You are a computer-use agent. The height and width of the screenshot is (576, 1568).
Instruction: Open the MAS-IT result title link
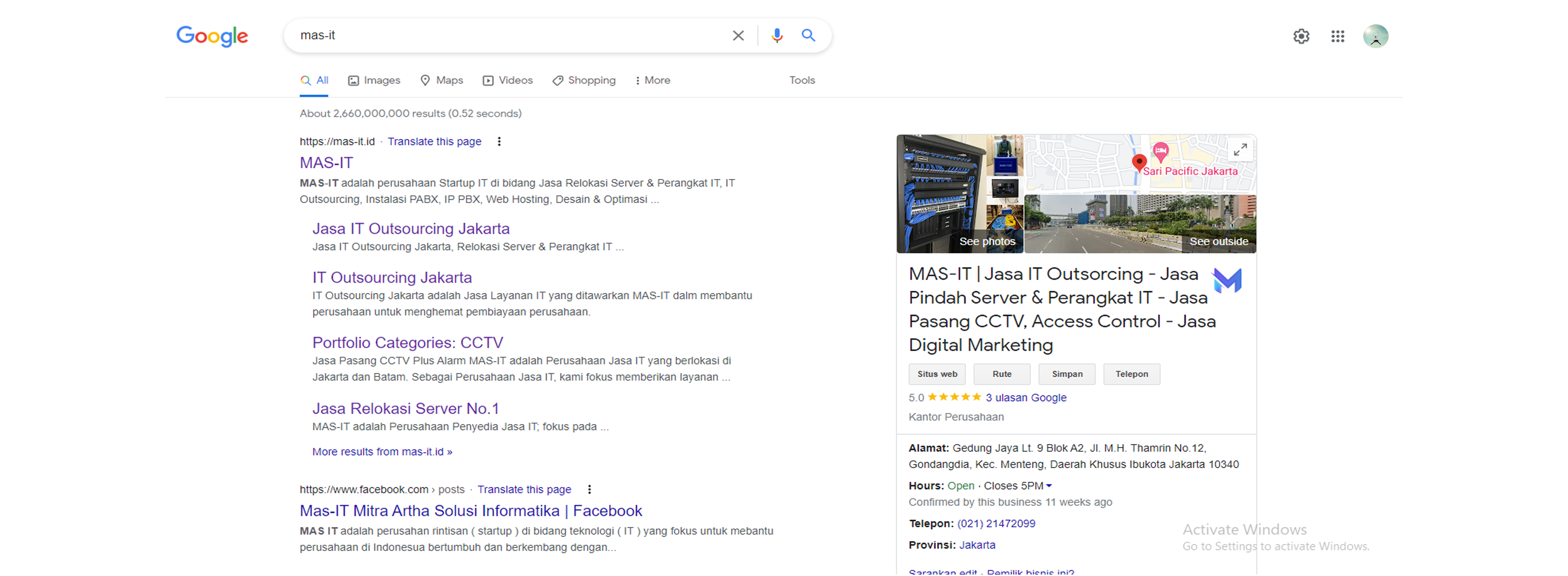pos(326,163)
